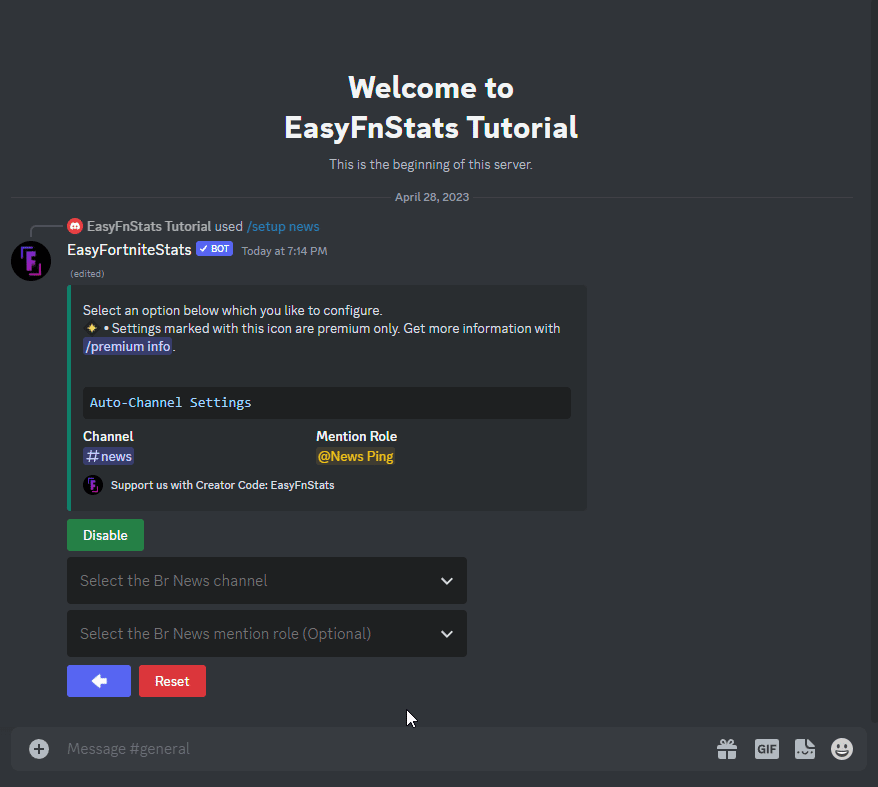
Task: Click the /premium info command mention
Action: coord(128,347)
